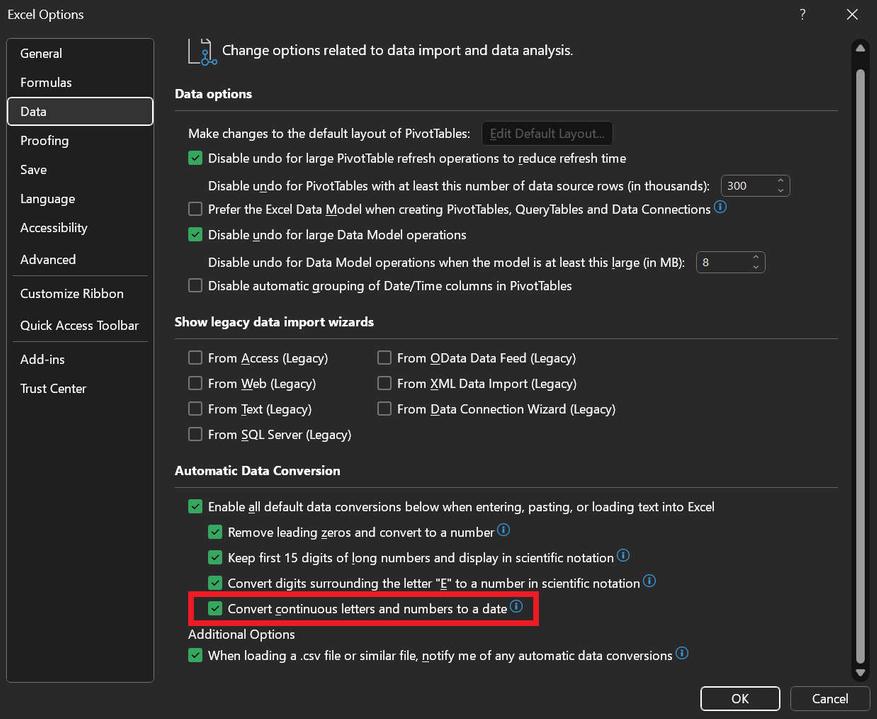Image resolution: width=877 pixels, height=719 pixels.
Task: Decrease Data Model size in MB spinner
Action: point(757,267)
